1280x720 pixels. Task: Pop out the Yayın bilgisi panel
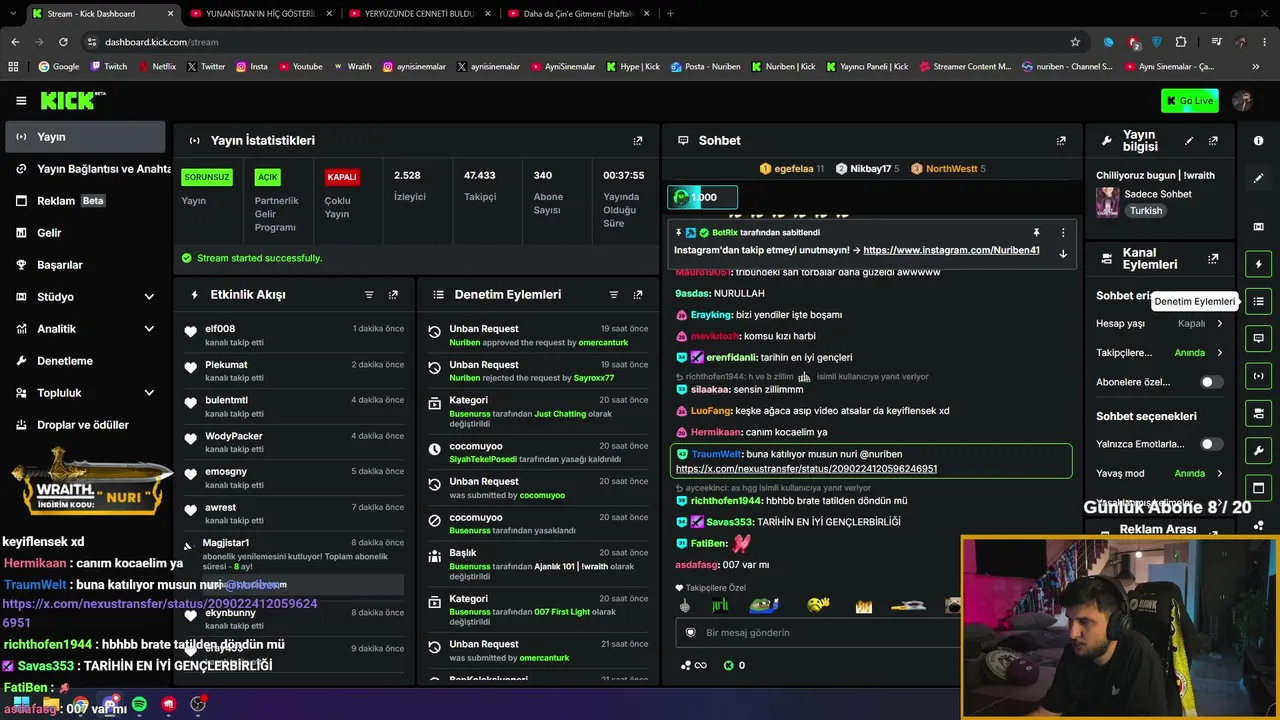pos(1213,141)
